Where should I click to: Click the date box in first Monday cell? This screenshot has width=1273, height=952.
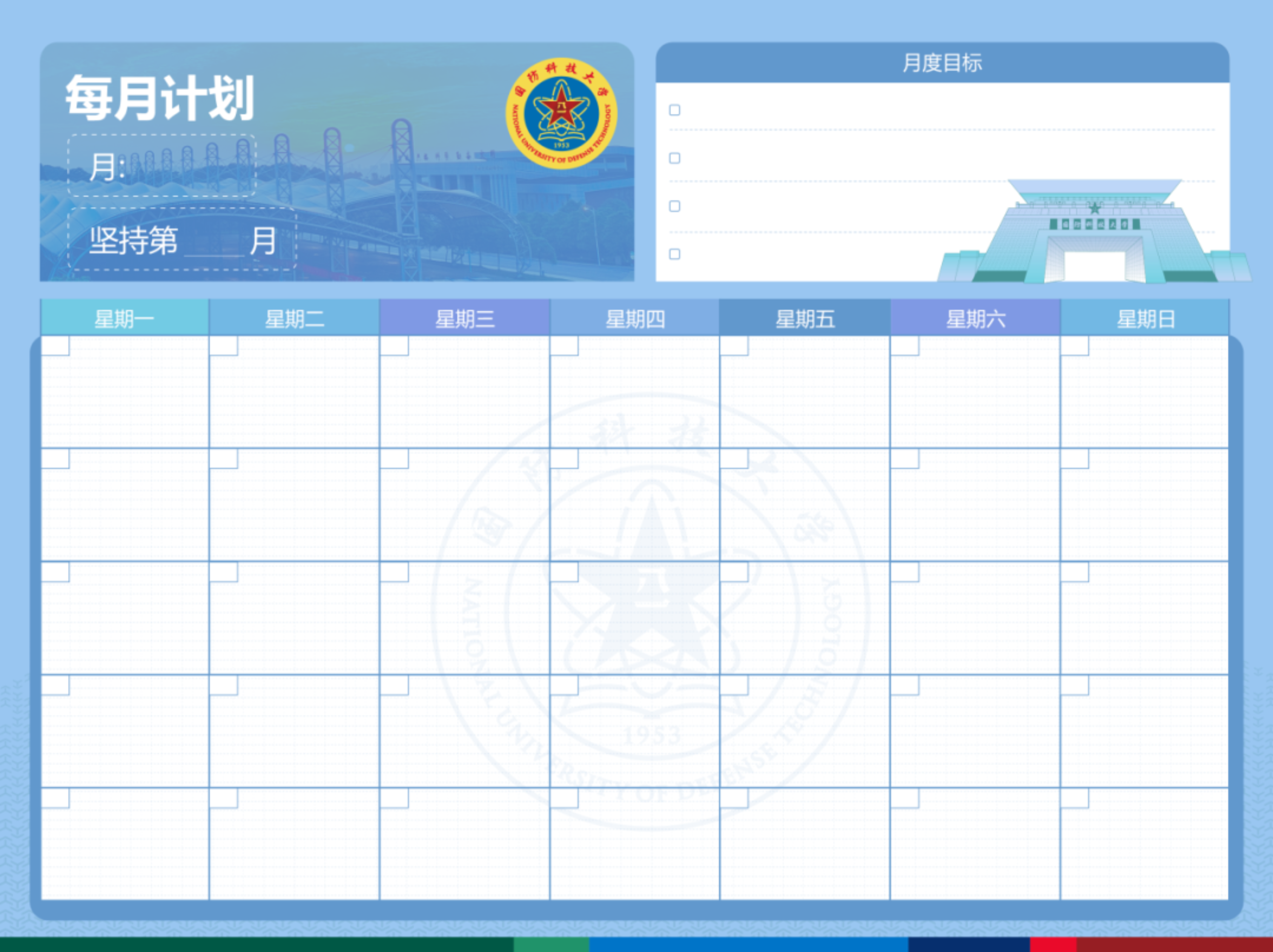55,346
